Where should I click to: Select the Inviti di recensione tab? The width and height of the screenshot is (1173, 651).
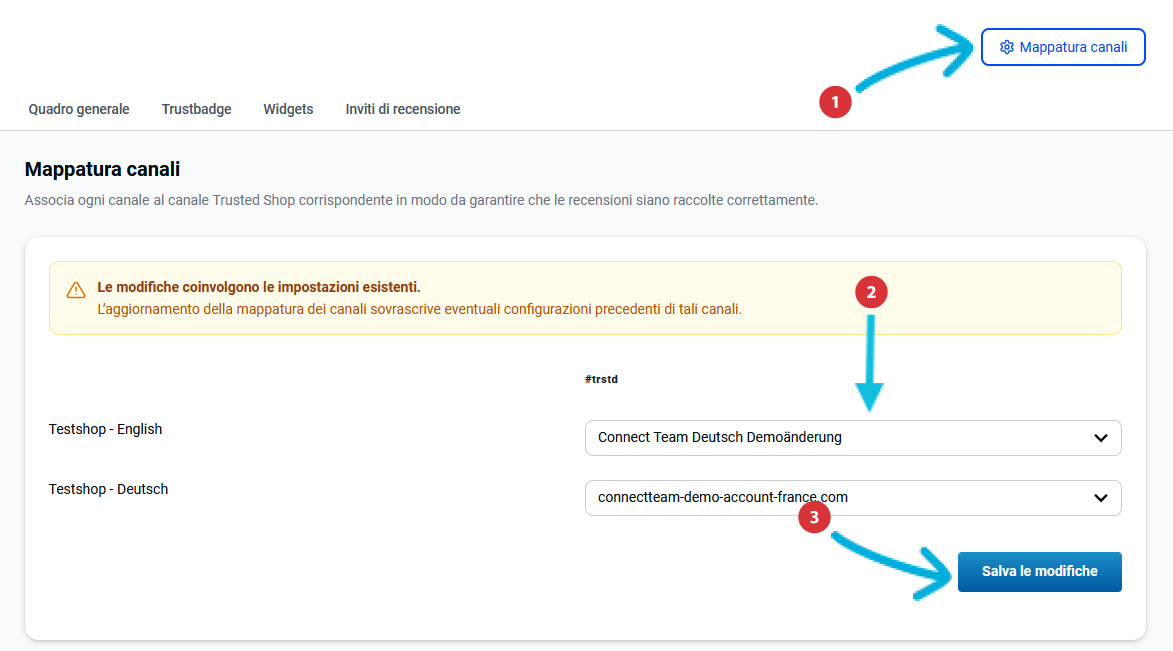[x=403, y=109]
